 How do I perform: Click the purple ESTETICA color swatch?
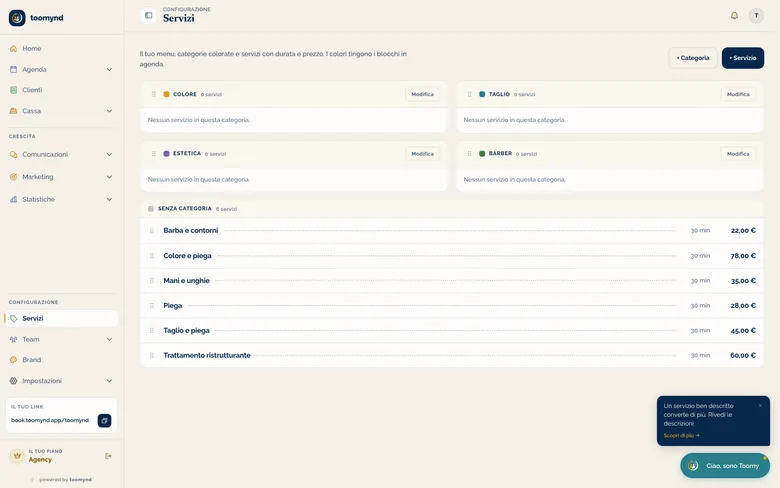166,154
